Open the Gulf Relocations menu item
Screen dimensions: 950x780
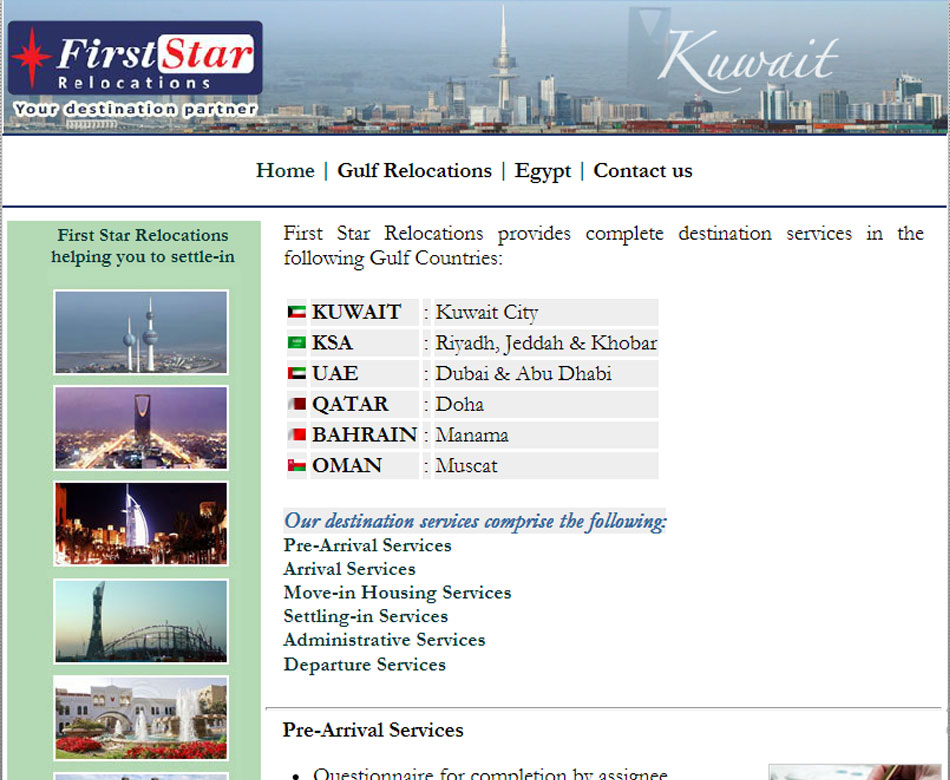[414, 171]
